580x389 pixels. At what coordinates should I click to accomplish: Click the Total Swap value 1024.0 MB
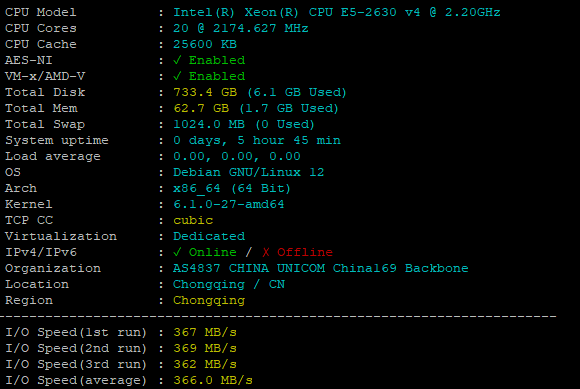coord(209,124)
